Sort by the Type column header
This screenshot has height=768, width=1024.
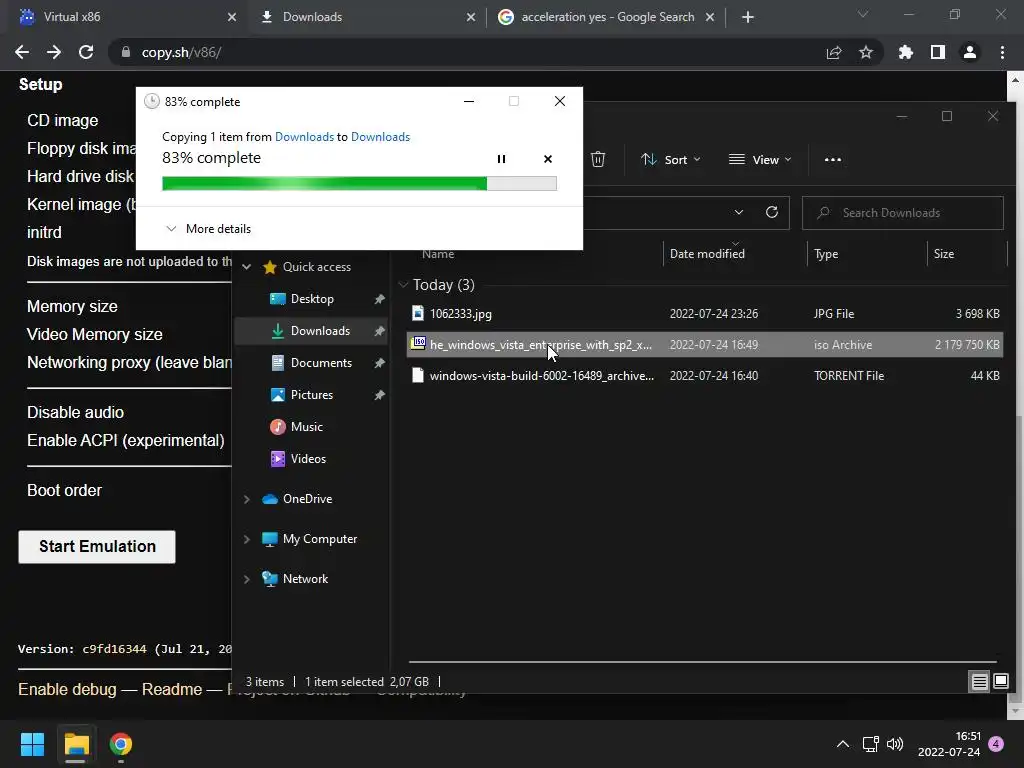[x=825, y=253]
